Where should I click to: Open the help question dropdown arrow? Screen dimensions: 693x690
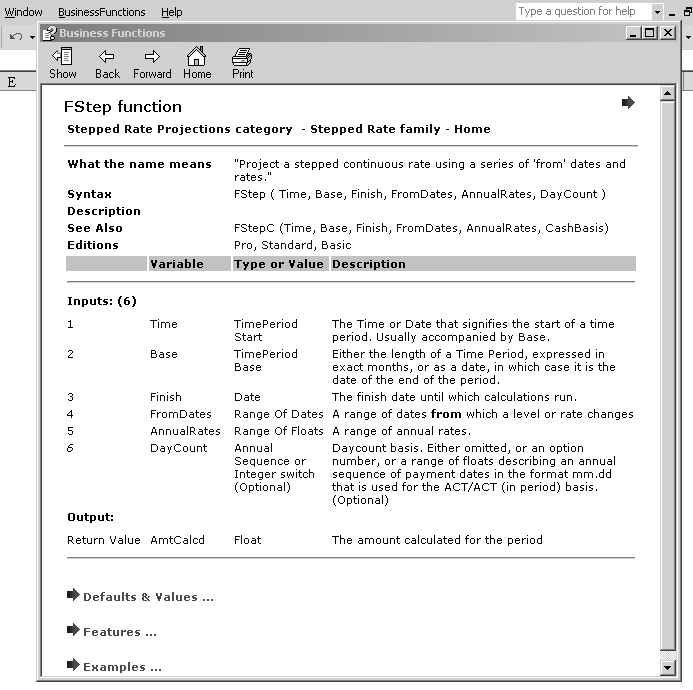[x=657, y=12]
